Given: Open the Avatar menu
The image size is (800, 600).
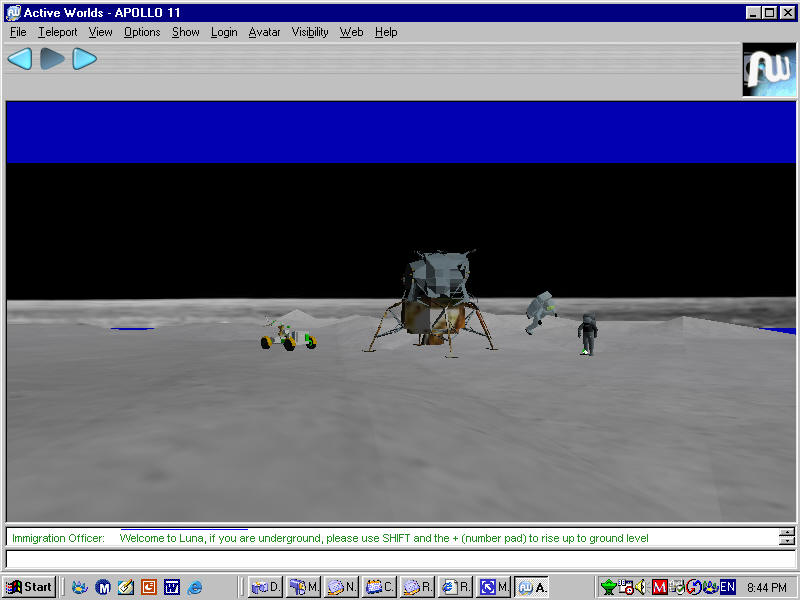Looking at the screenshot, I should click(x=264, y=32).
